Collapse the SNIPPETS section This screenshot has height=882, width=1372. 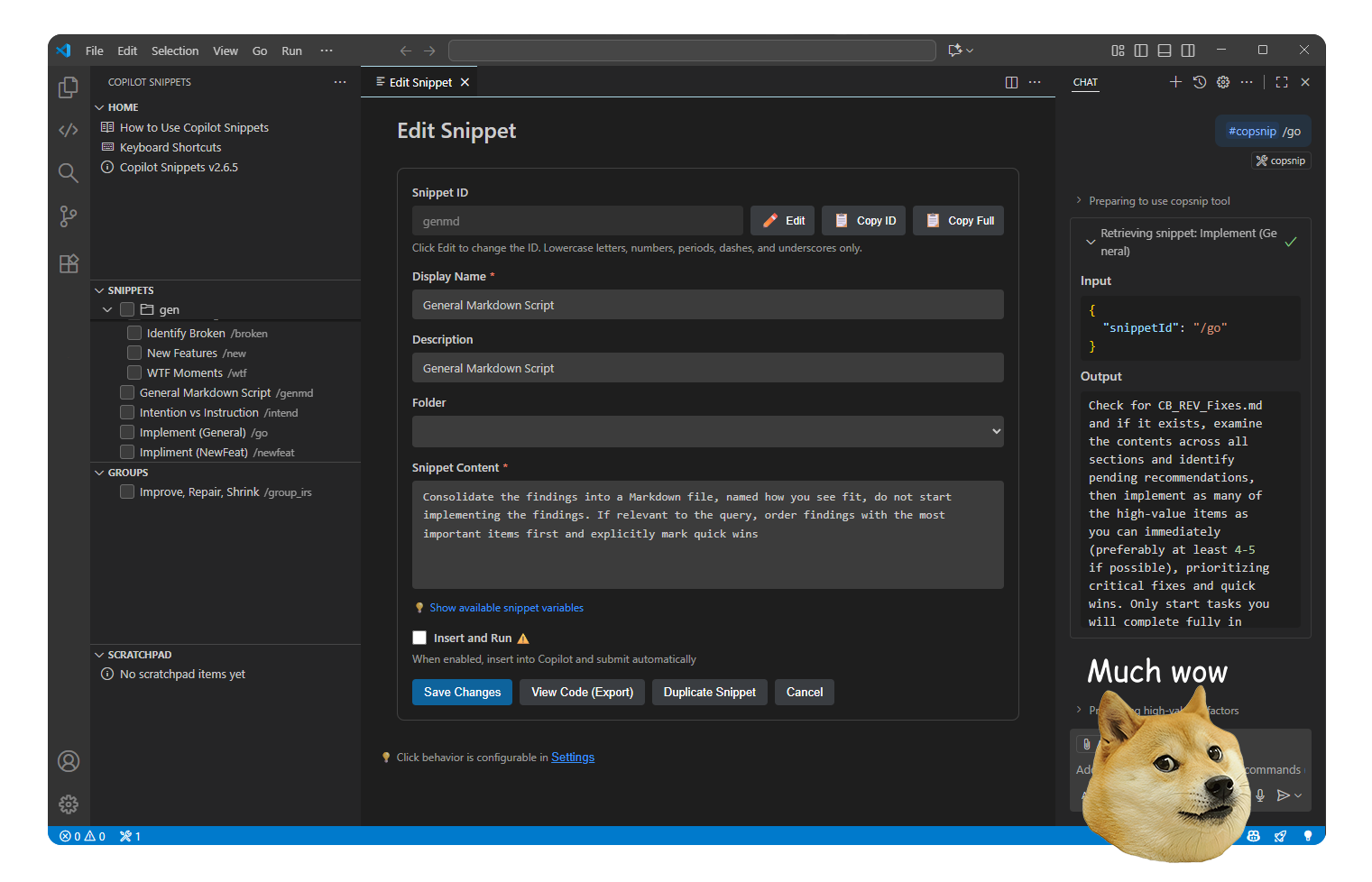tap(99, 289)
